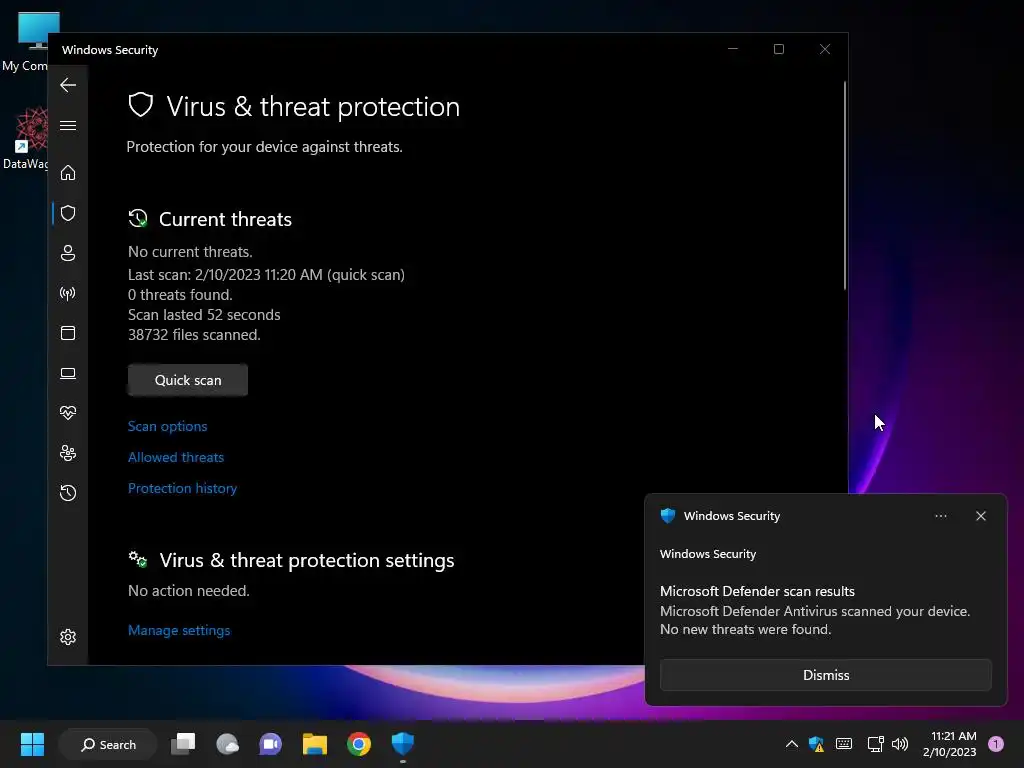Open the Chat taskbar icon

click(x=270, y=744)
